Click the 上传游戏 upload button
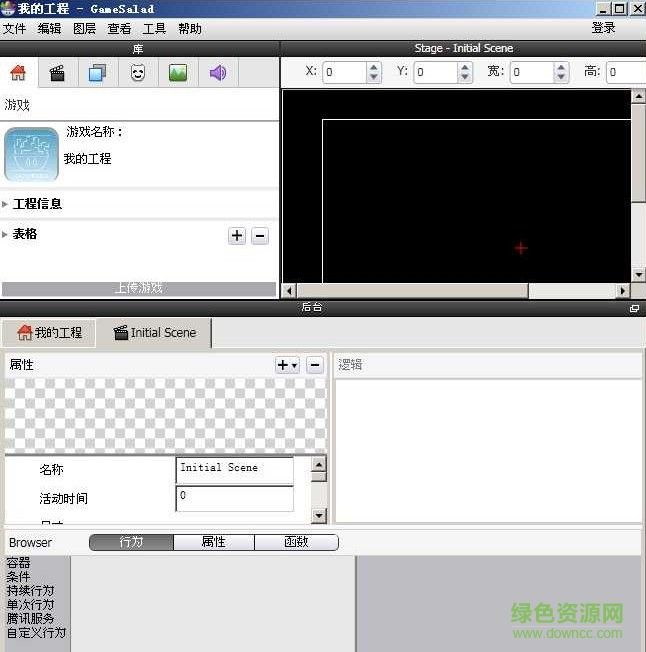Image resolution: width=646 pixels, height=652 pixels. point(139,289)
